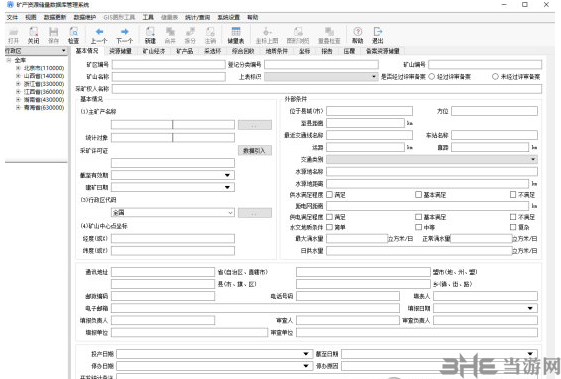
Task: Check 基本满足 for water supply
Action: pos(418,194)
